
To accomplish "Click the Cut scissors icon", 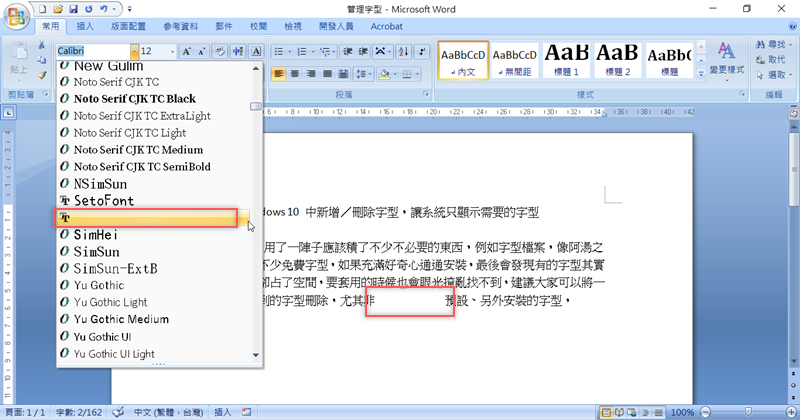I will [x=42, y=46].
